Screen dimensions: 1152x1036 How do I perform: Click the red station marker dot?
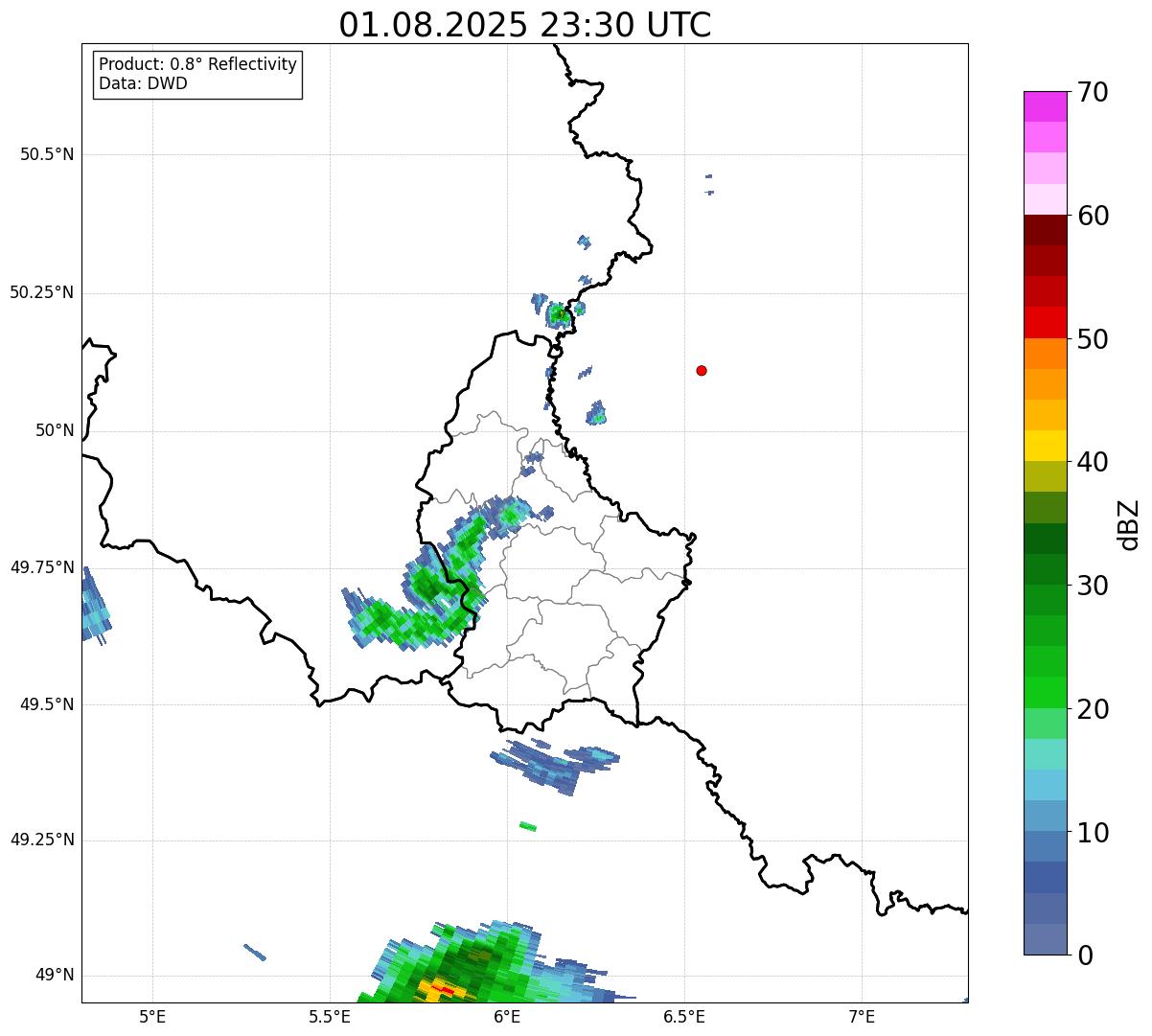coord(702,370)
